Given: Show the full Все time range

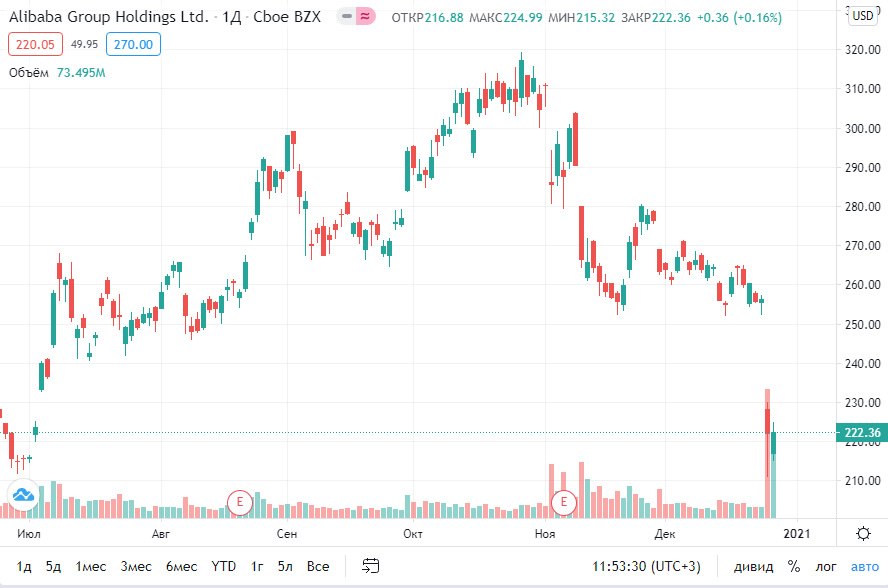Looking at the screenshot, I should [318, 566].
